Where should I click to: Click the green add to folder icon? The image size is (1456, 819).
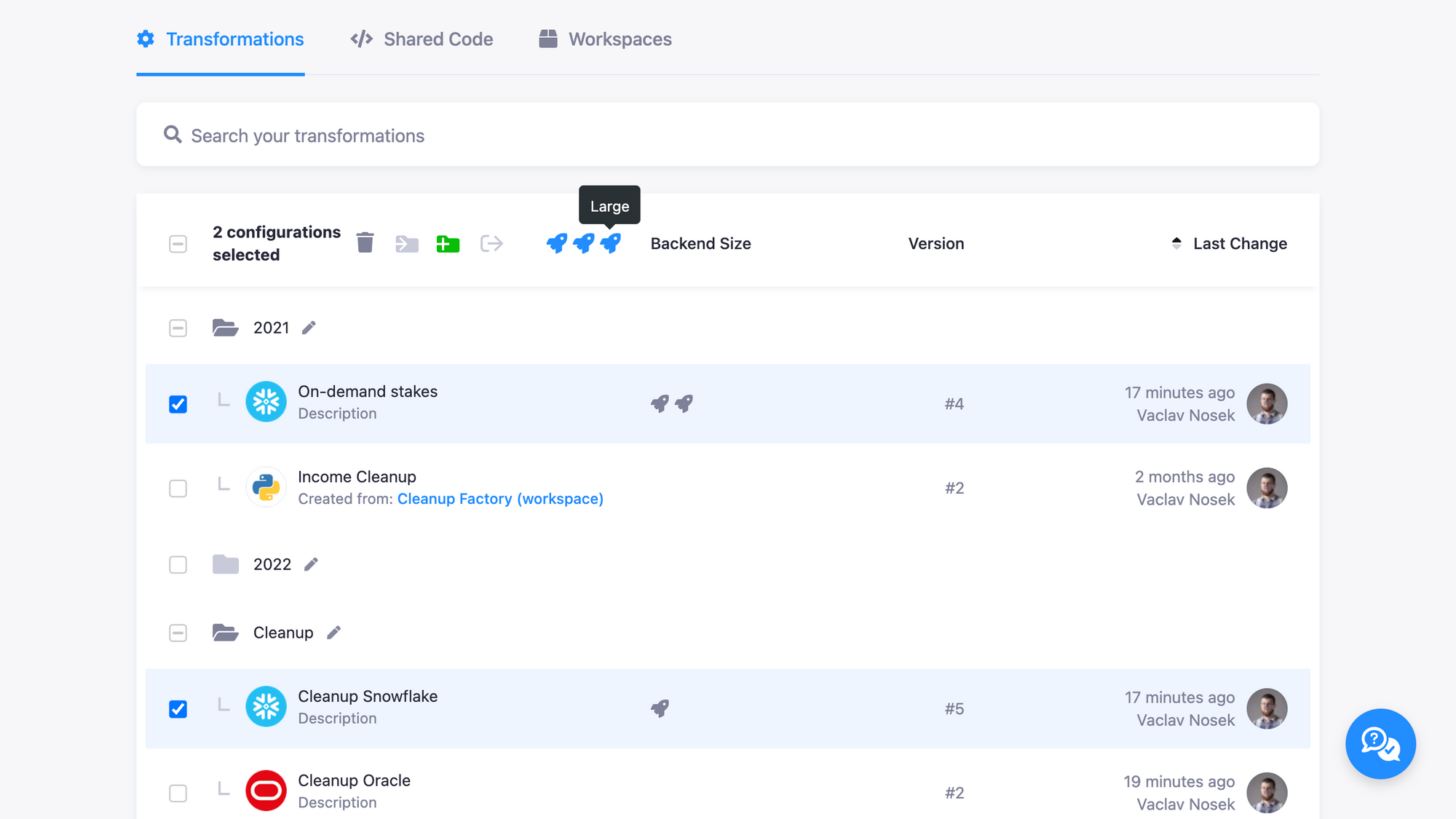[x=448, y=243]
